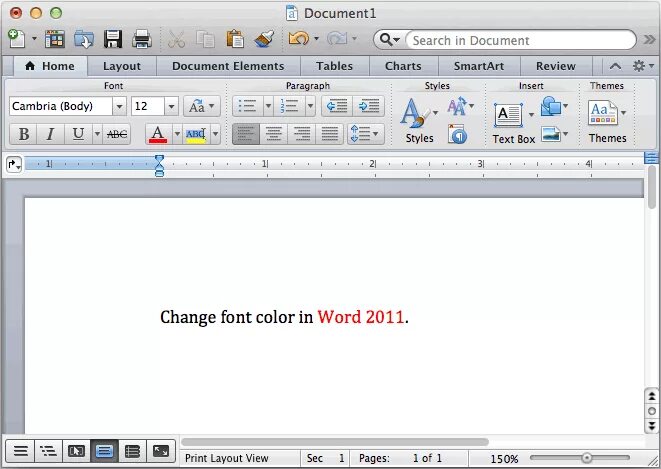Set Center text alignment

(274, 134)
